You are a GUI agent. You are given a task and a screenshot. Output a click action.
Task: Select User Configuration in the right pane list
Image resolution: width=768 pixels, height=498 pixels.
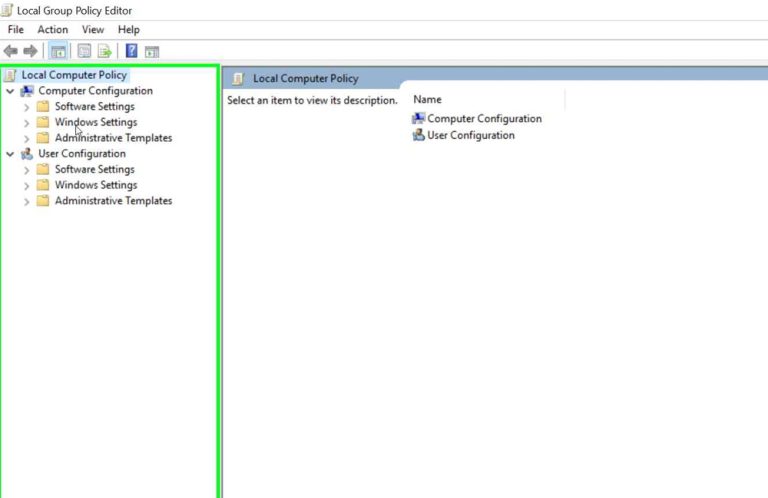click(470, 135)
